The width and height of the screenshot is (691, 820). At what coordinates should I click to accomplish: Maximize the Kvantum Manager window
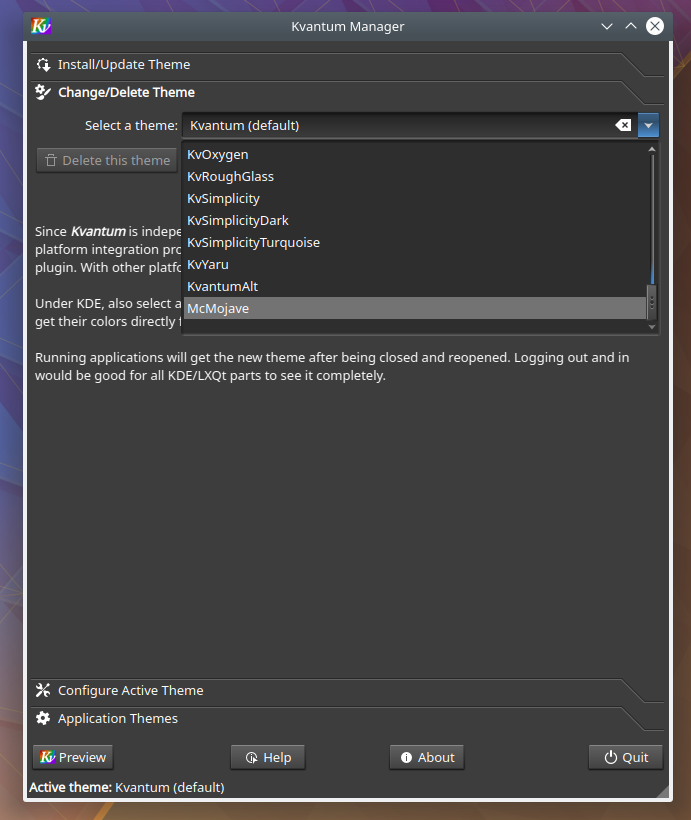click(631, 26)
